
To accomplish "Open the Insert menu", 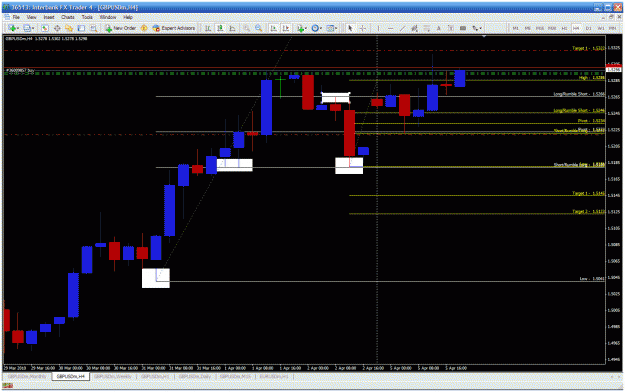I will (x=49, y=17).
